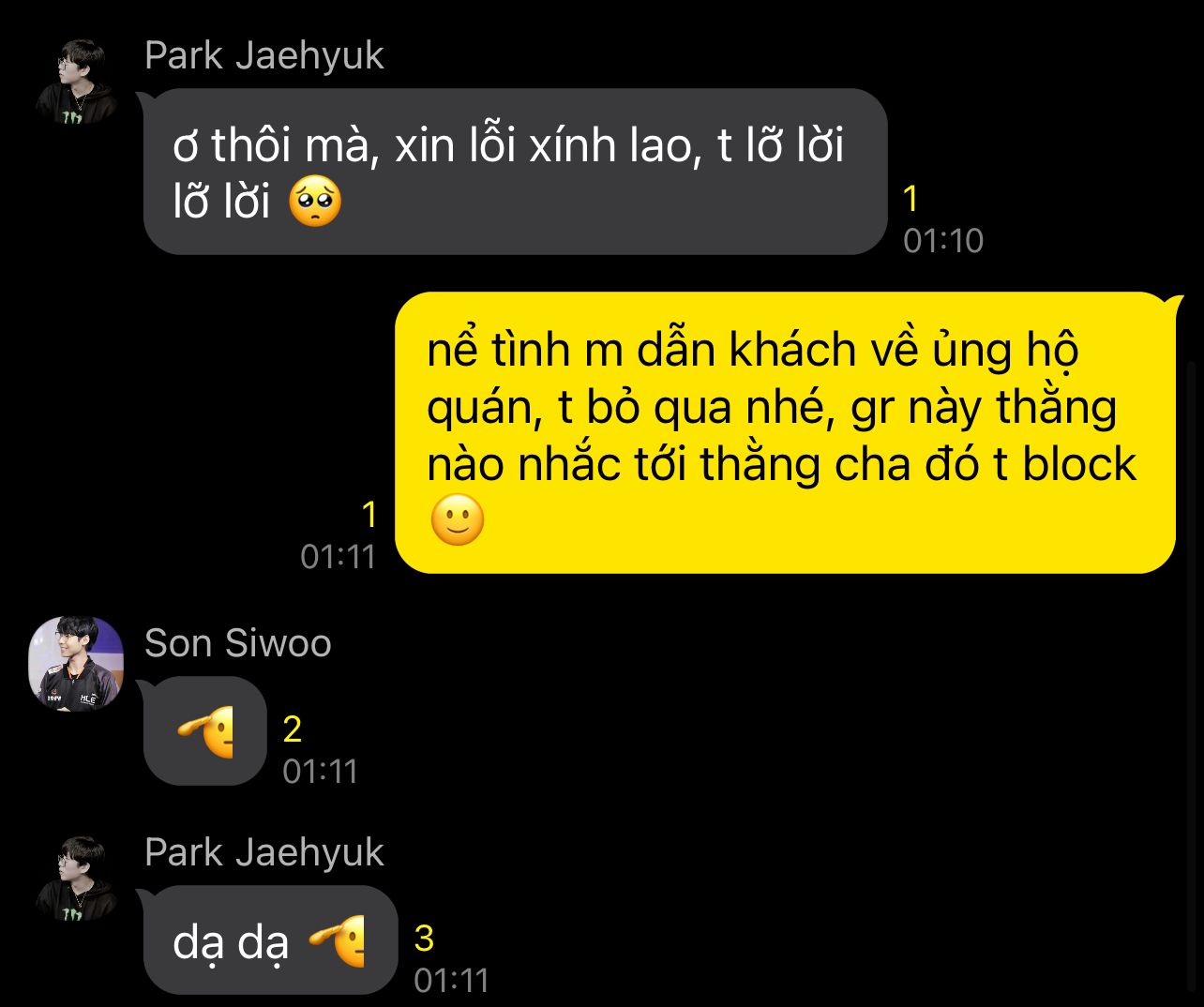1204x1007 pixels.
Task: Click the saluting emoji in Son Siwoo's message
Action: [205, 732]
